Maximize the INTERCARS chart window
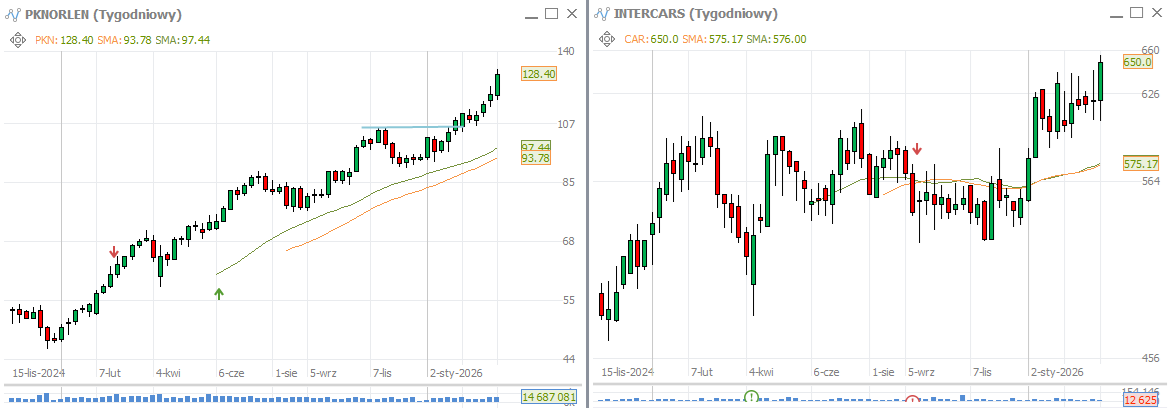Screen dimensions: 1168x408 1136,13
